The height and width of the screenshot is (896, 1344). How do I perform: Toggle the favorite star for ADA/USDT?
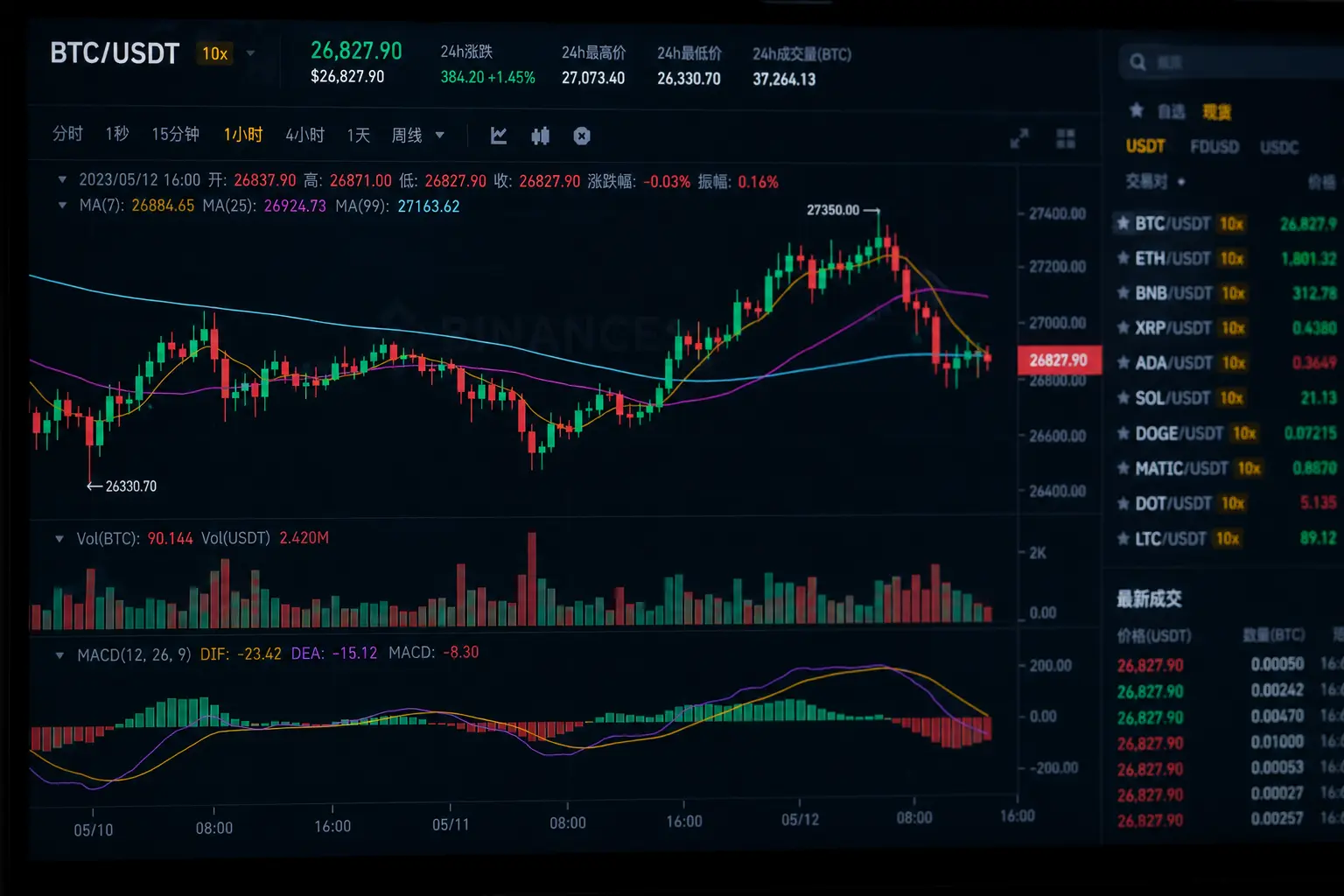(1123, 363)
